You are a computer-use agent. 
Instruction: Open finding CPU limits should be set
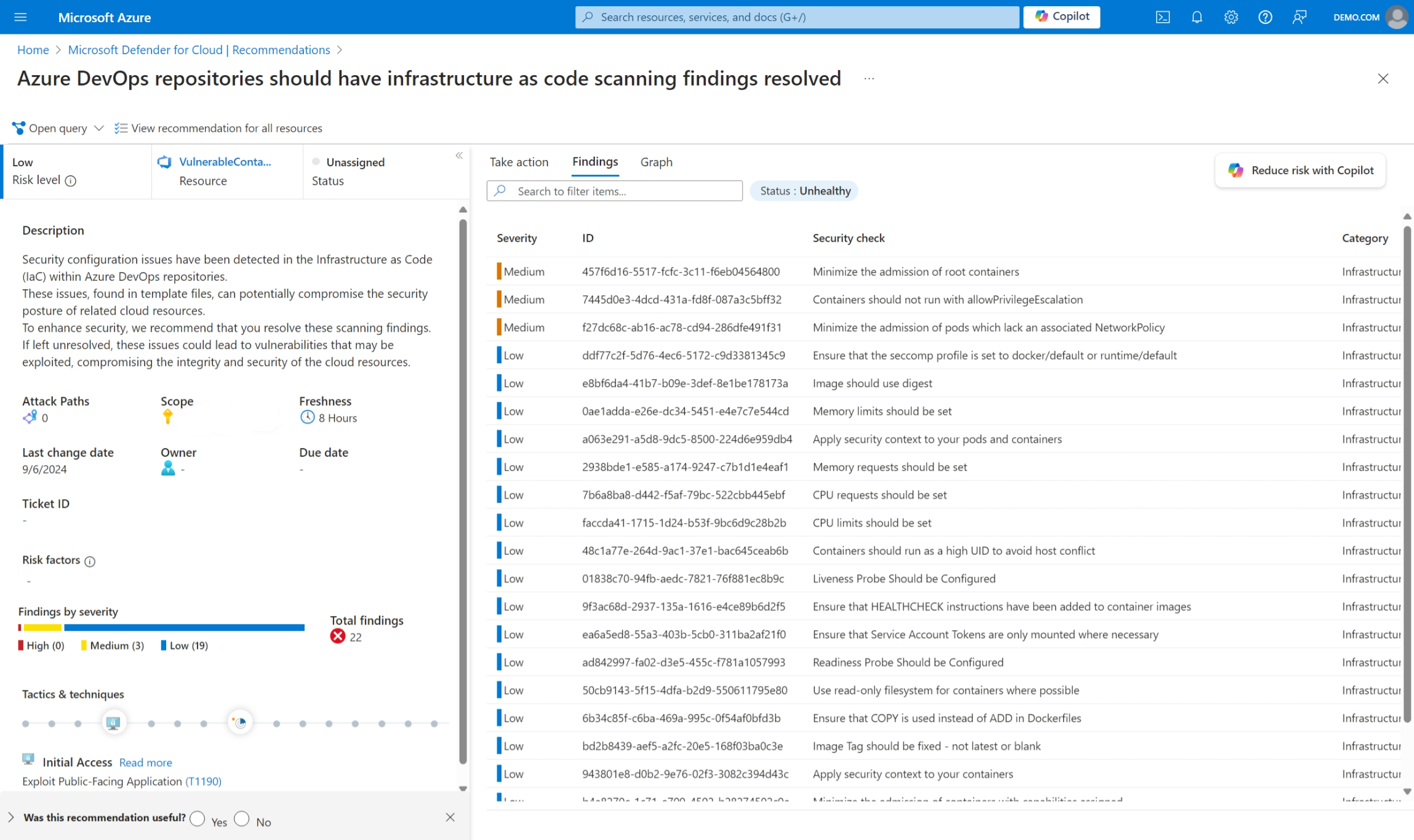coord(872,522)
